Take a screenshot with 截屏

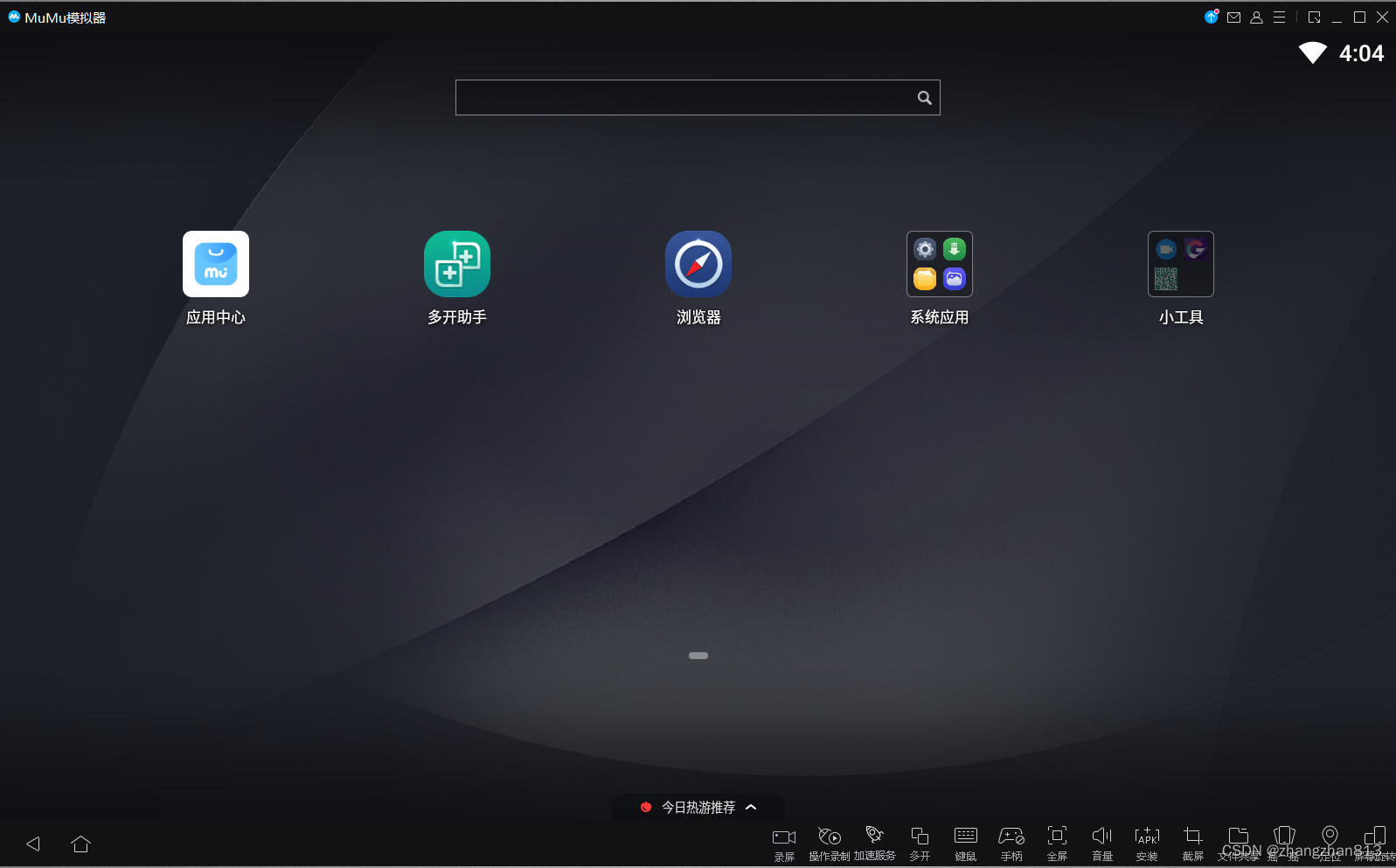tap(1193, 844)
